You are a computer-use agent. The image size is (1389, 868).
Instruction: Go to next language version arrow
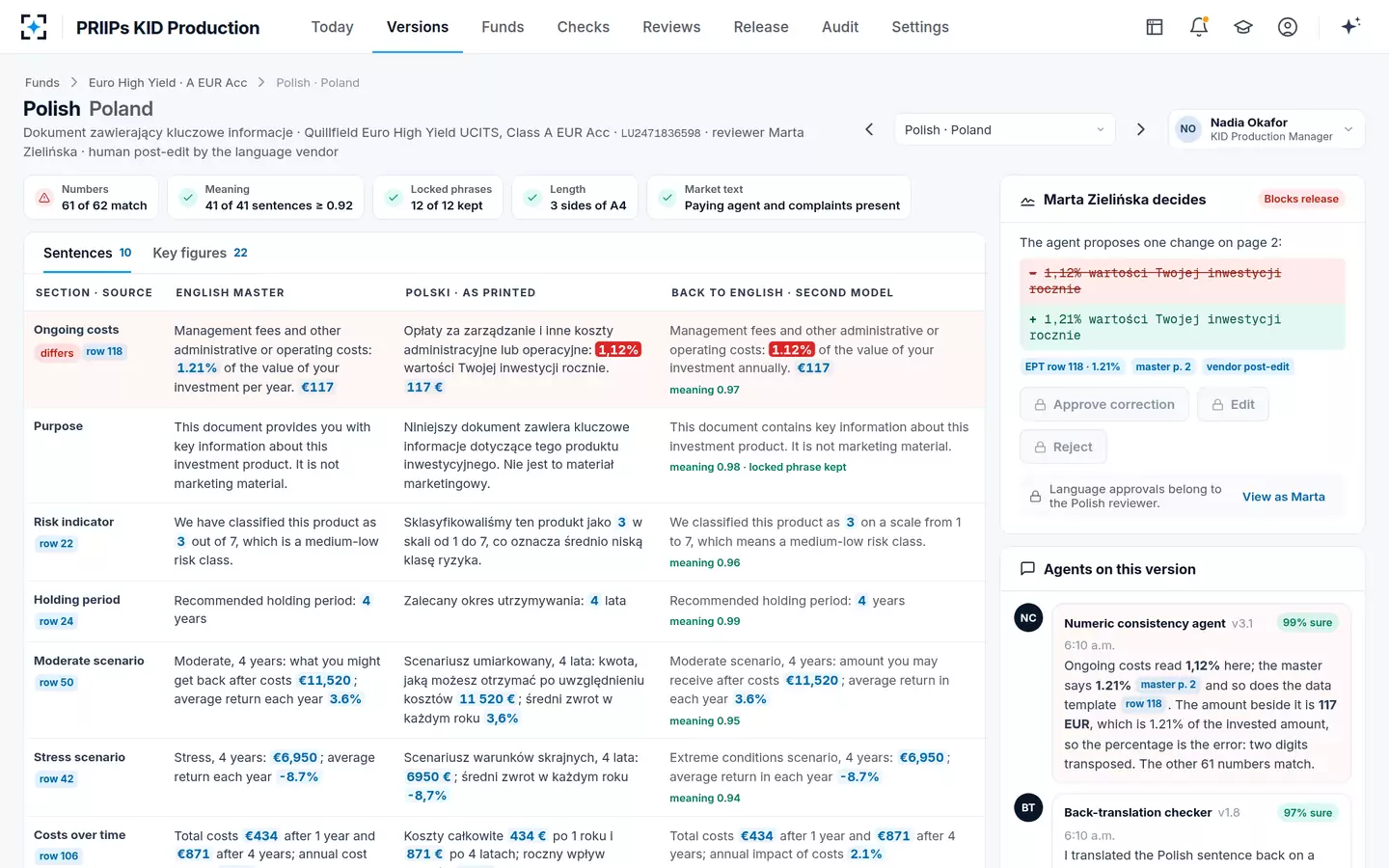1141,129
